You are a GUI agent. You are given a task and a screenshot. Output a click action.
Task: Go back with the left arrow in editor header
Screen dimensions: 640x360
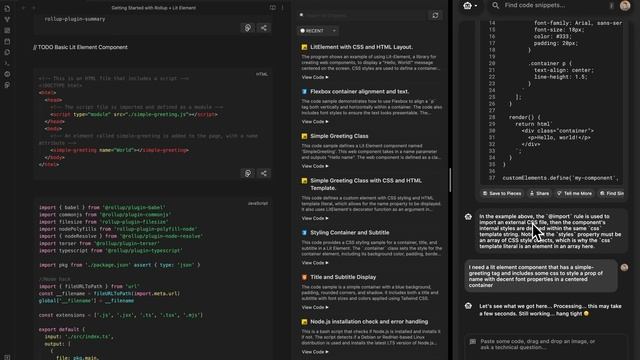tap(23, 8)
